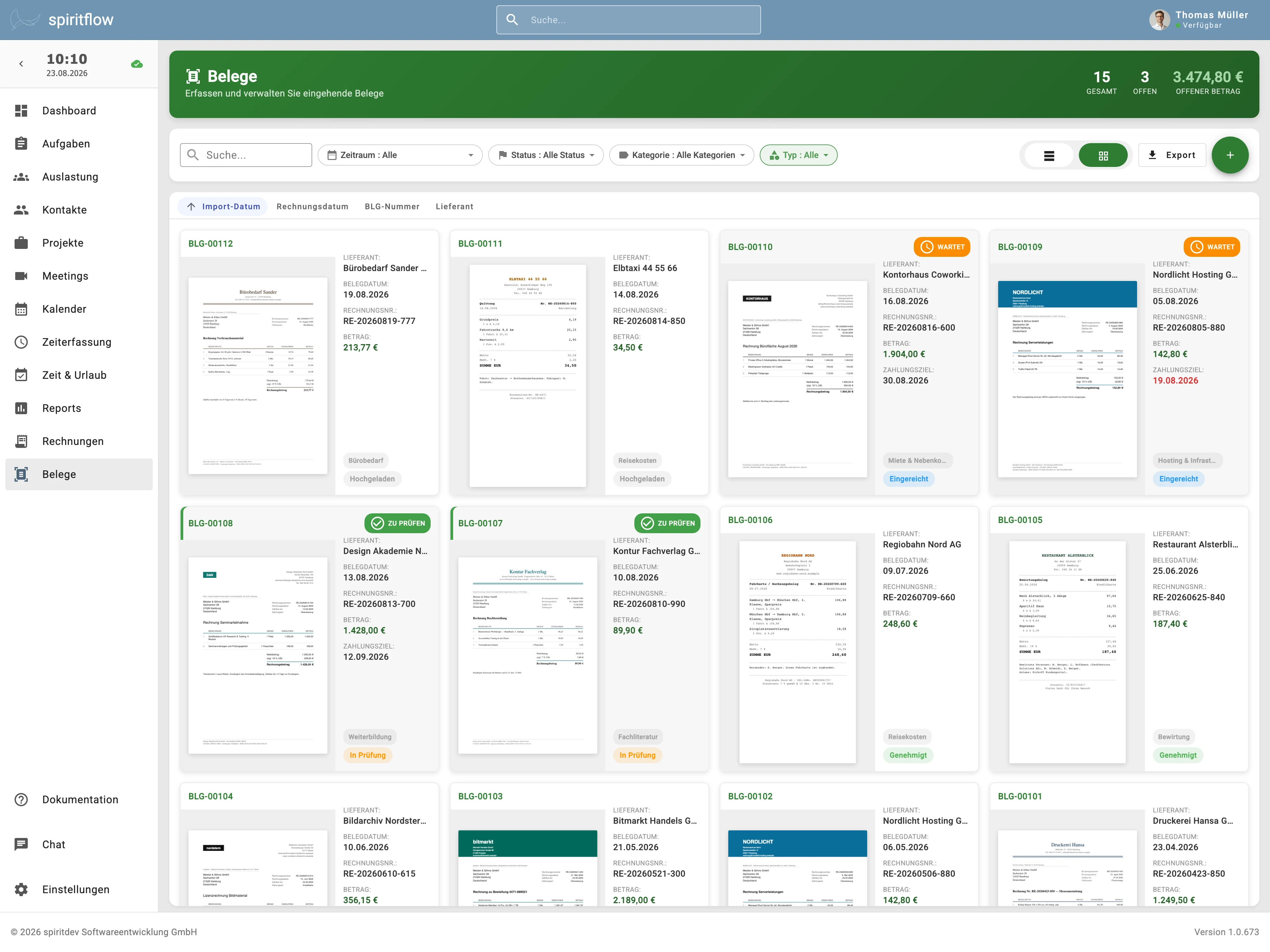This screenshot has width=1270, height=952.
Task: Select the Belege sidebar icon
Action: point(21,475)
